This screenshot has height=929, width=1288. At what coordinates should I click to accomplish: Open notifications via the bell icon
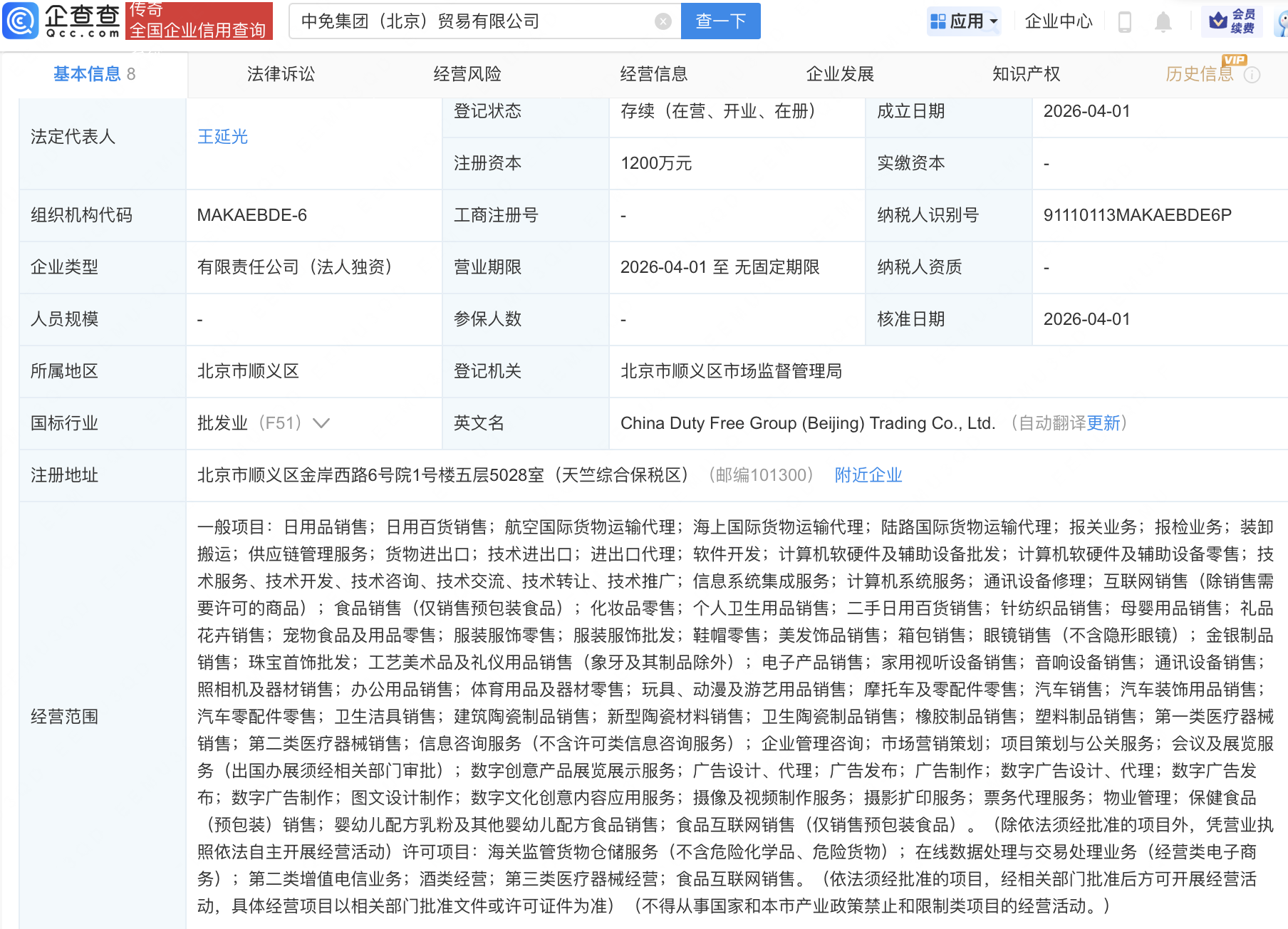click(1163, 21)
